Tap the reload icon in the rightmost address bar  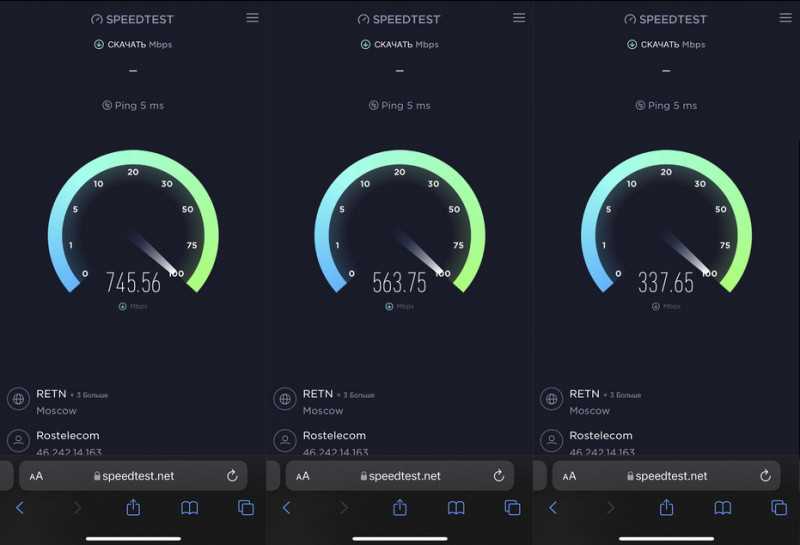pos(765,476)
